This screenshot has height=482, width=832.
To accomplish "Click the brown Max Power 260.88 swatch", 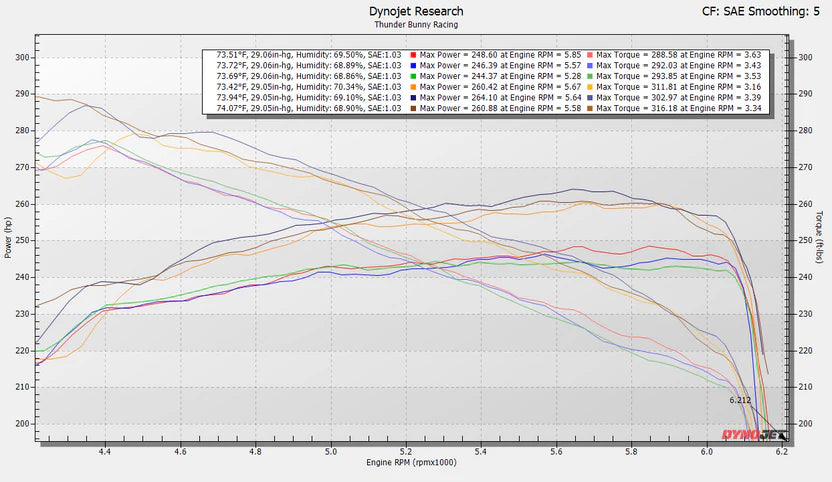I will point(411,108).
